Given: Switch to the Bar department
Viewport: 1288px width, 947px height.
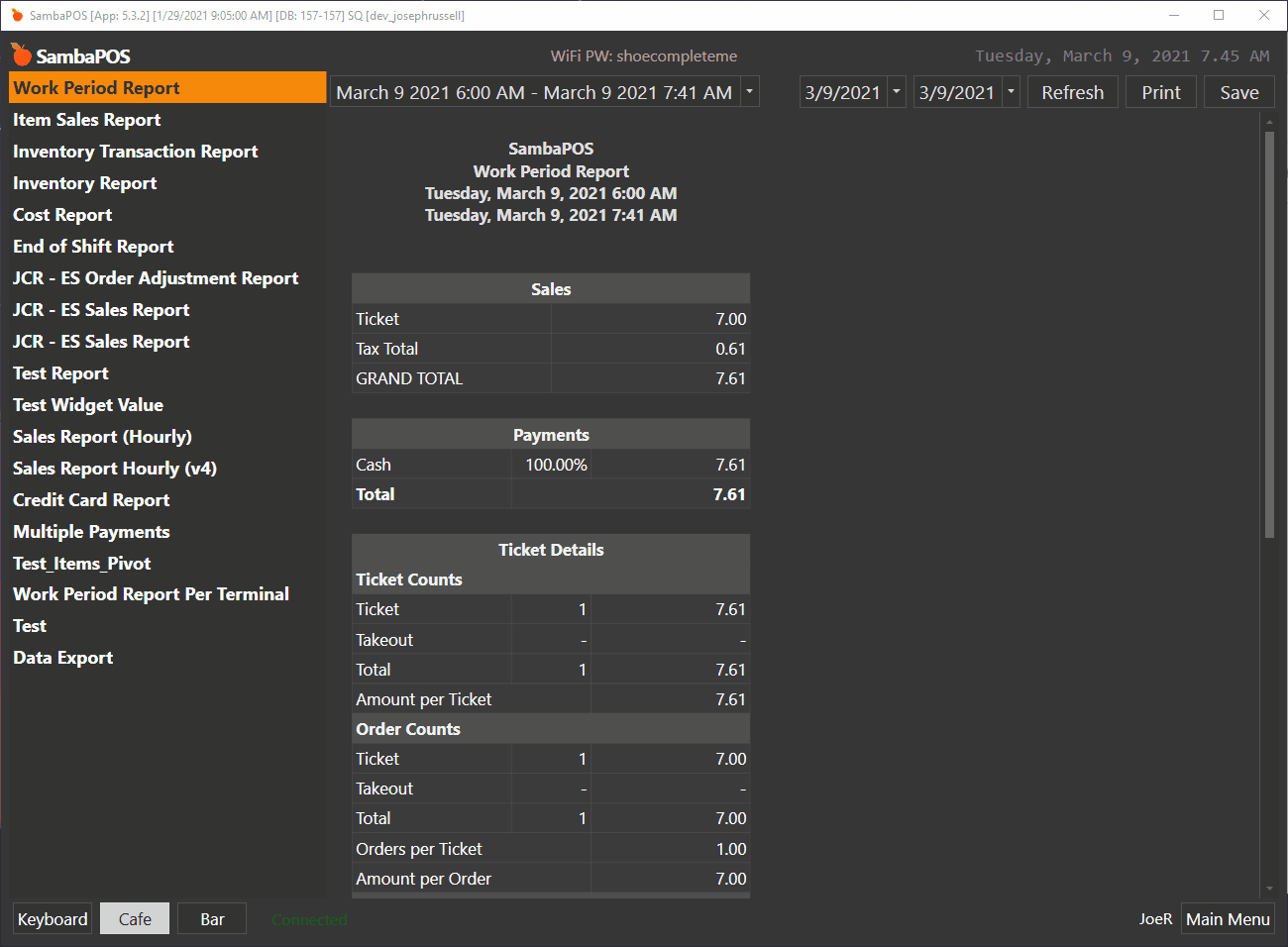Looking at the screenshot, I should tap(212, 919).
